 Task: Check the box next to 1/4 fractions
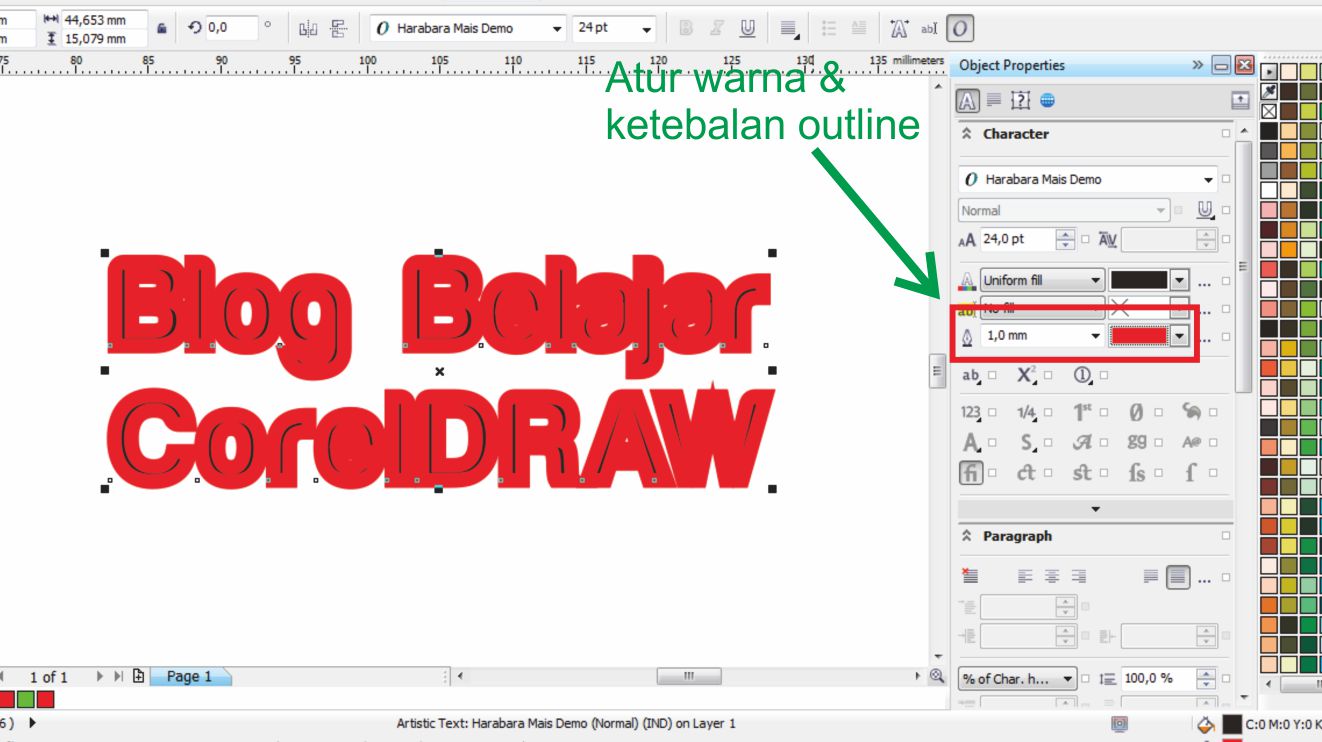(1048, 413)
